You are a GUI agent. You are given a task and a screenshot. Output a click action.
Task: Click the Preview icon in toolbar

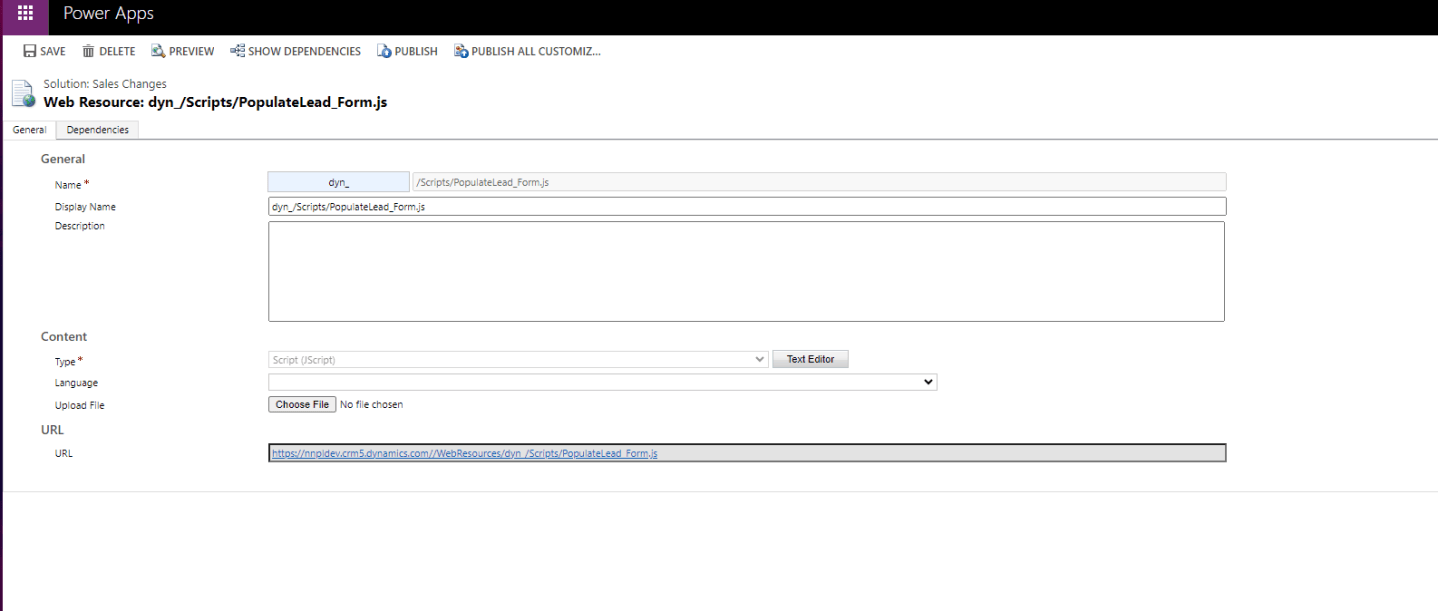[158, 51]
